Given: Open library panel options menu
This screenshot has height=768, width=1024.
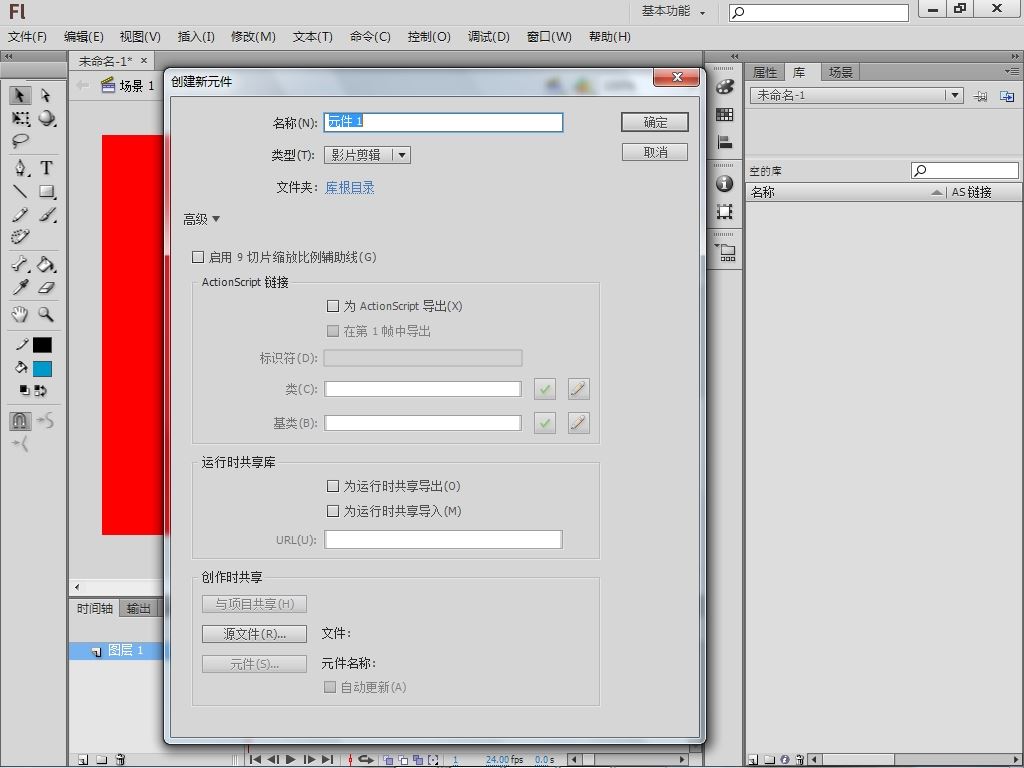Looking at the screenshot, I should coord(1012,71).
